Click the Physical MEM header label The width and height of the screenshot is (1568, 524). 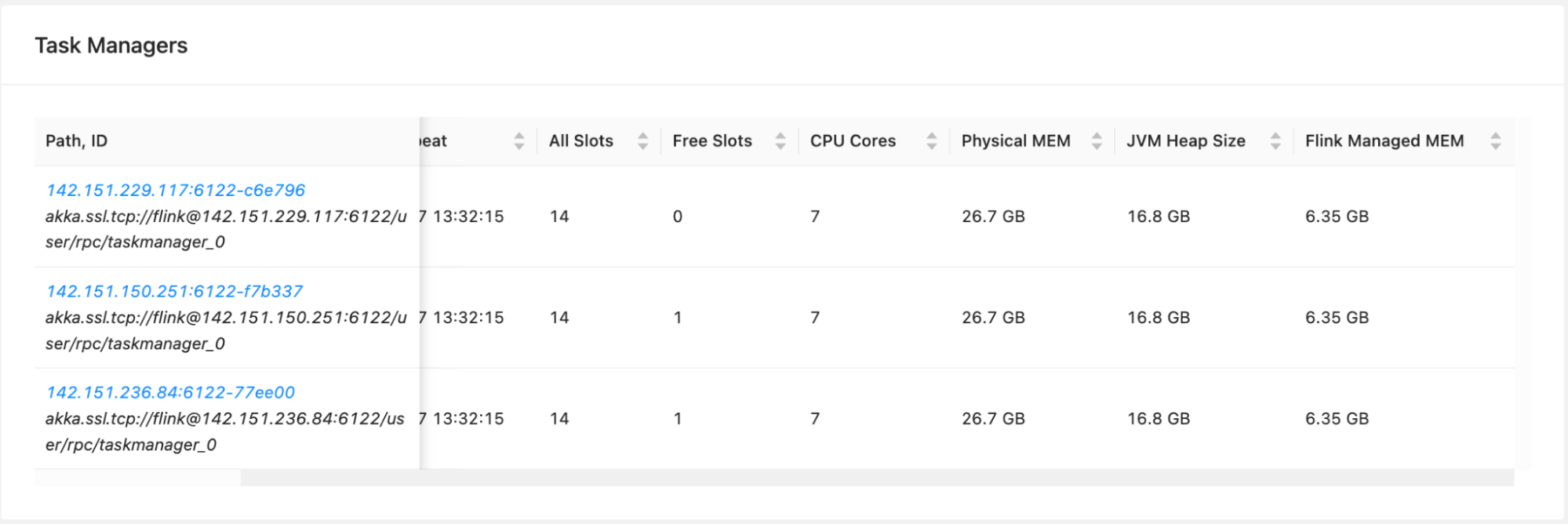(1016, 141)
